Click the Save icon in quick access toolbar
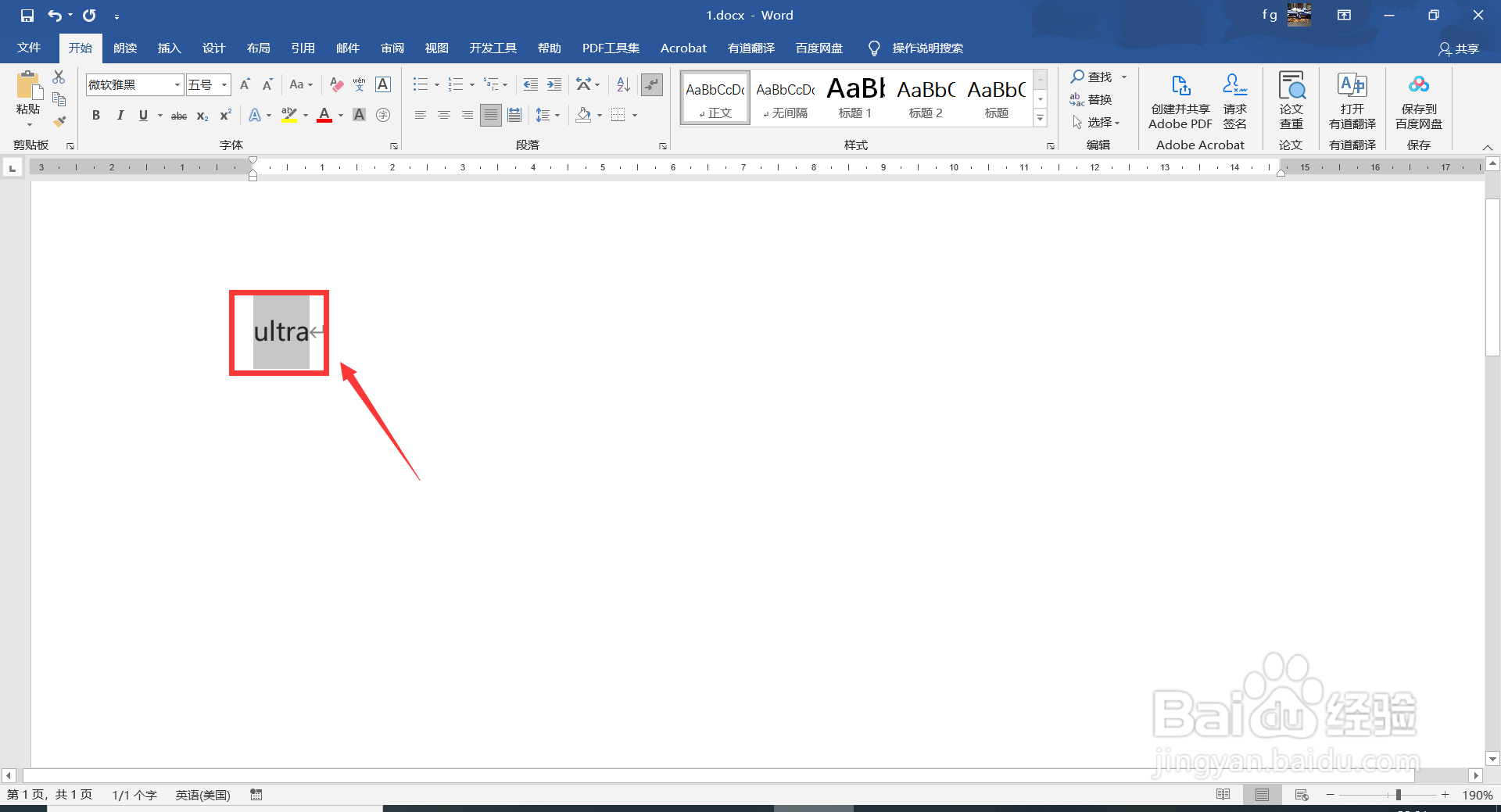This screenshot has height=812, width=1501. pos(27,15)
